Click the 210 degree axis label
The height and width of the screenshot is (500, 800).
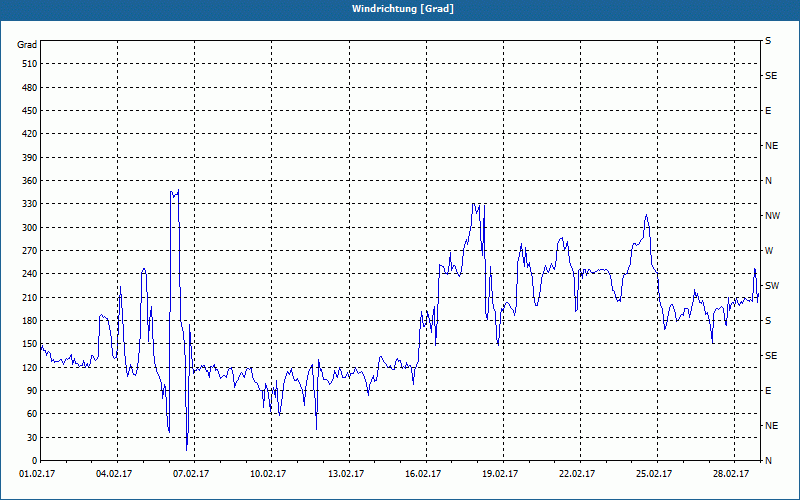[30, 297]
